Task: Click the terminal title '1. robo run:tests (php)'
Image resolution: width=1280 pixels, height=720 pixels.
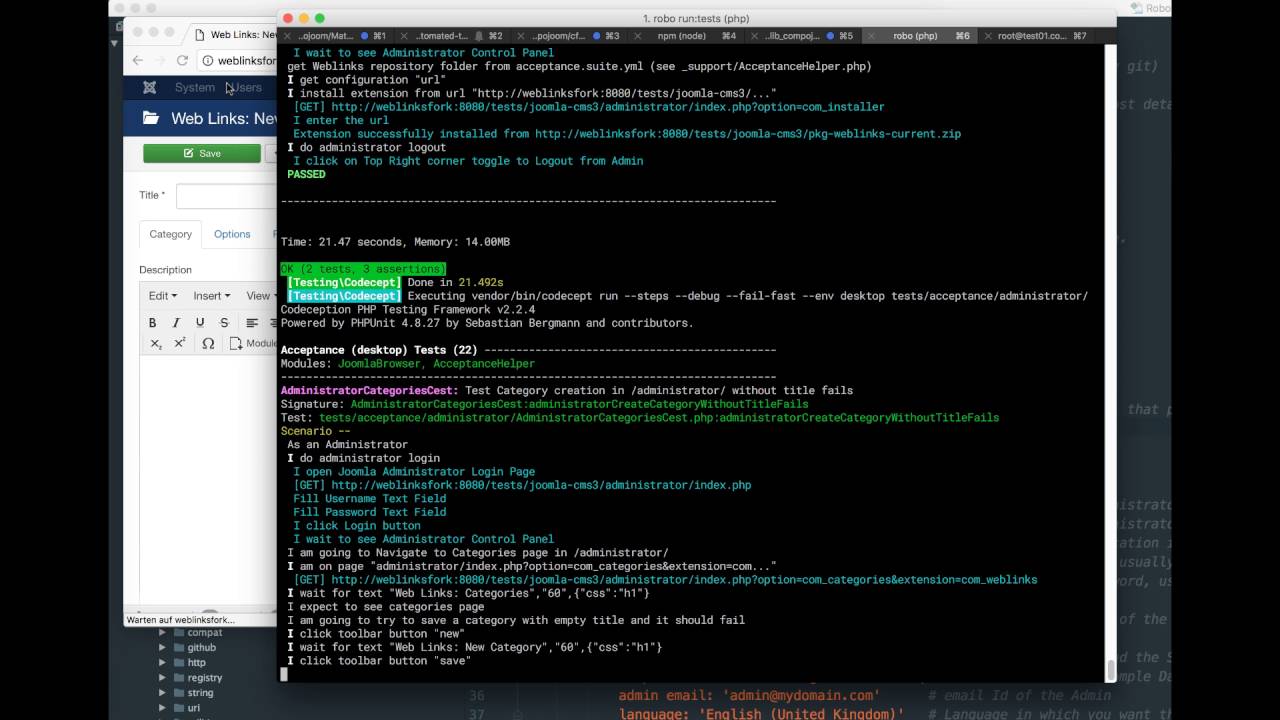Action: [696, 18]
